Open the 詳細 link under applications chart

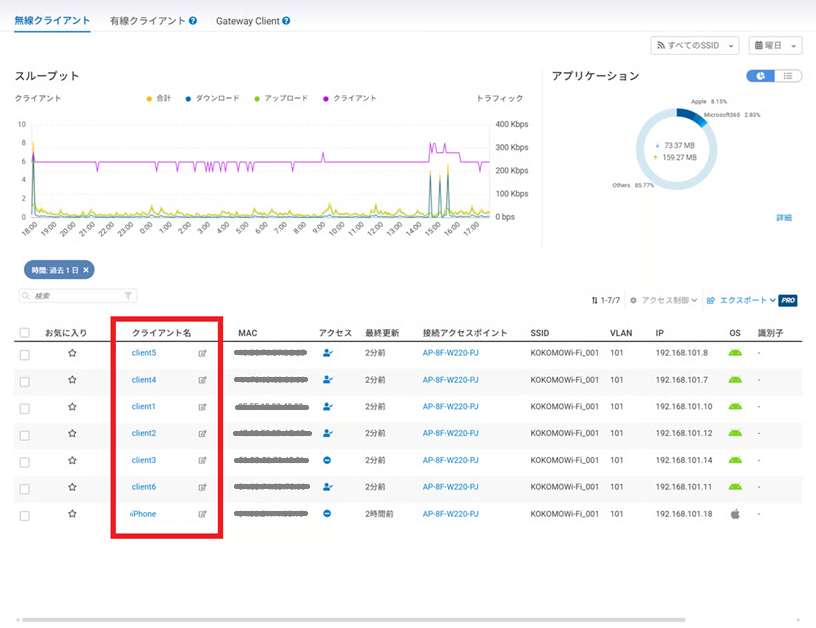coord(783,217)
